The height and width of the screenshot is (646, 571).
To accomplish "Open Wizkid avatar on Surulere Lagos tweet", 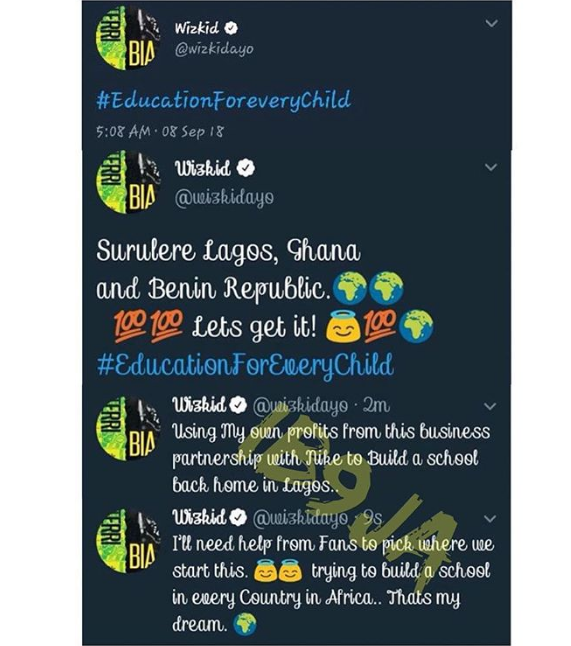I will coord(128,182).
